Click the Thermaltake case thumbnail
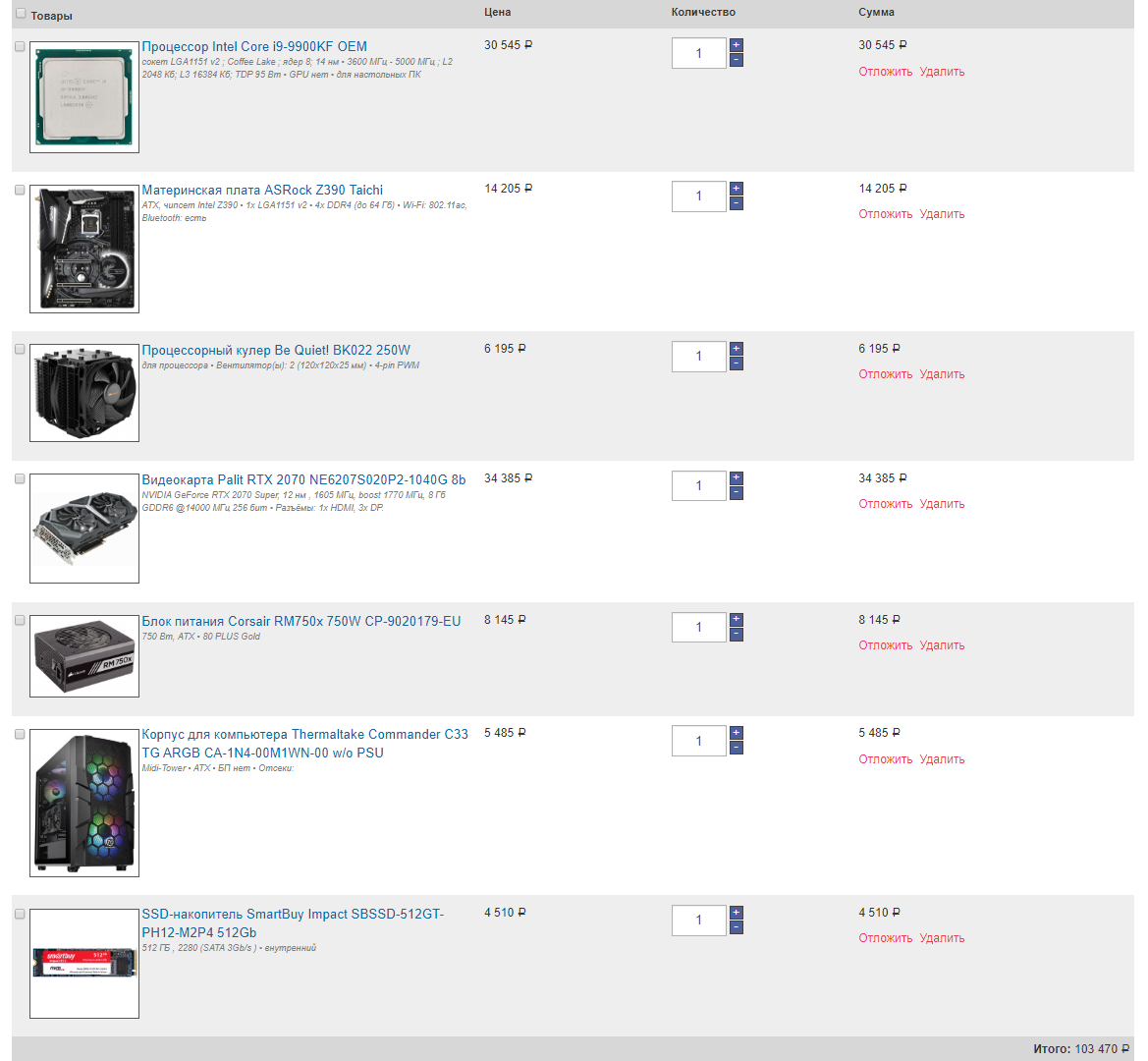Viewport: 1148px width, 1061px height. click(84, 803)
